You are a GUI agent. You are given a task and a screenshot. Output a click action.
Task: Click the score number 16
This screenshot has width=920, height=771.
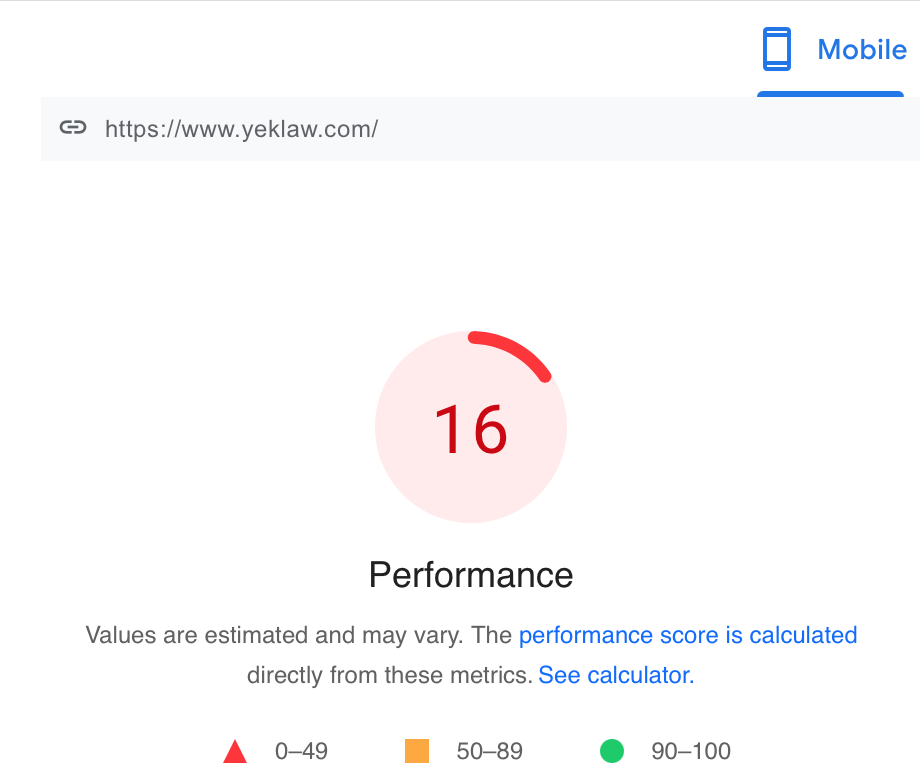point(471,430)
